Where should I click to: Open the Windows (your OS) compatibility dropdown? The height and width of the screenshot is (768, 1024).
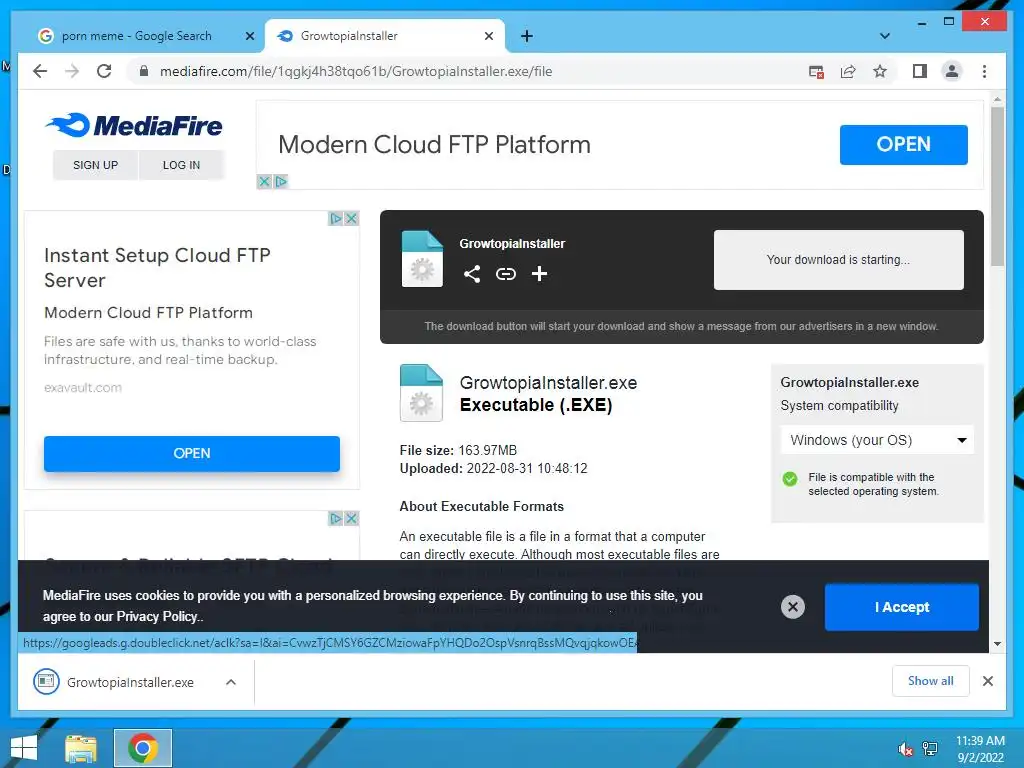point(877,440)
